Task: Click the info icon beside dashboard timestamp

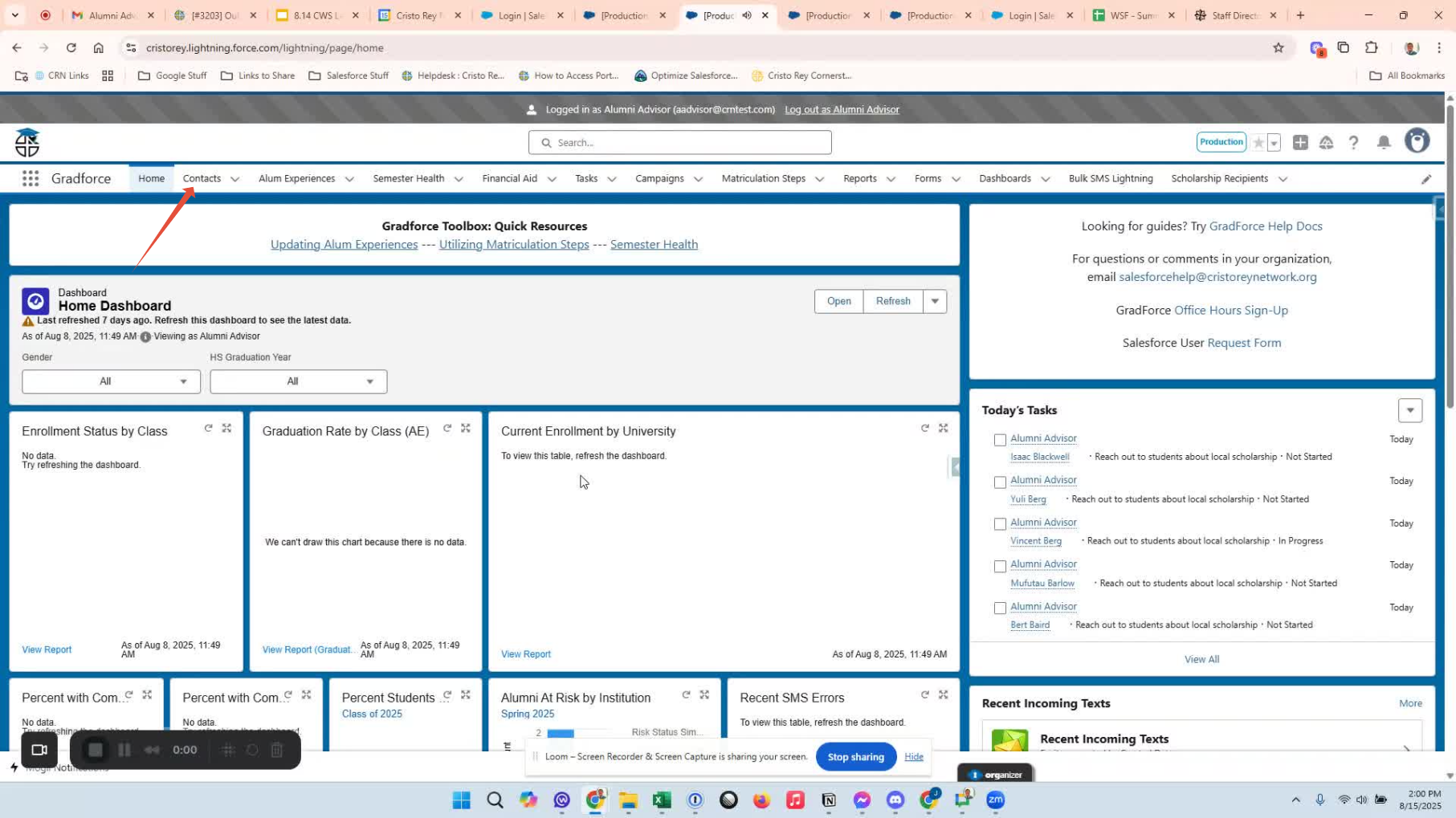Action: (x=145, y=337)
